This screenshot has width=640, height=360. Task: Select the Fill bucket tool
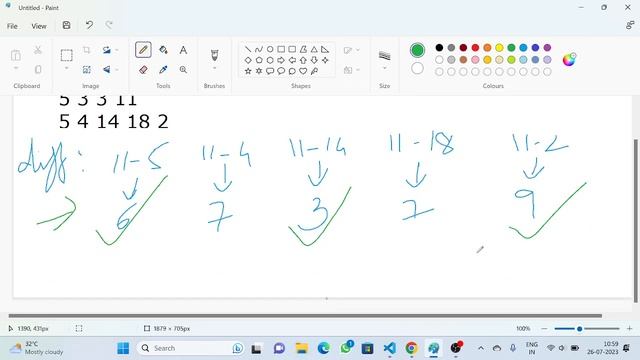tap(163, 50)
